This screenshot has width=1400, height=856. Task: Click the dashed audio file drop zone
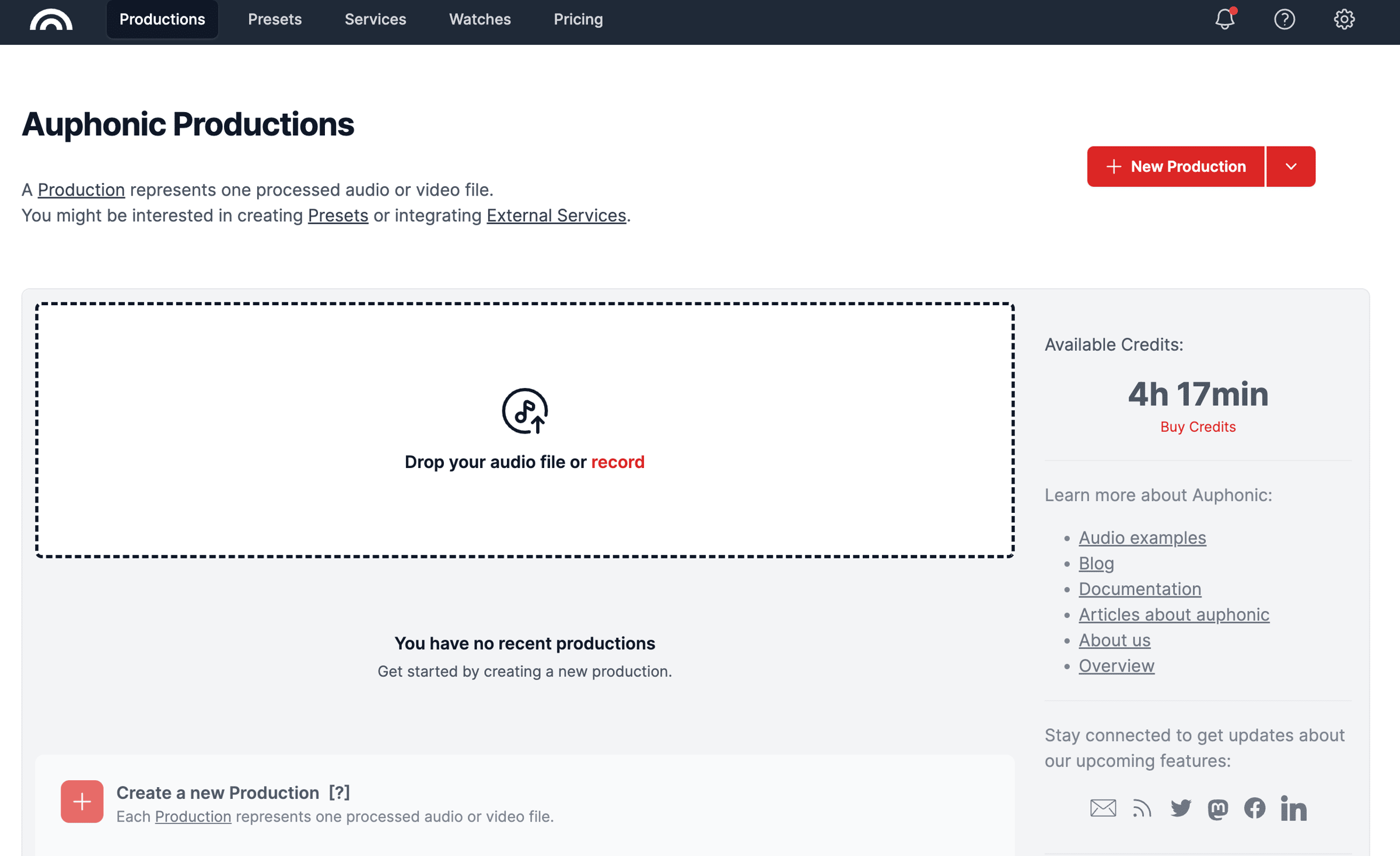pyautogui.click(x=525, y=430)
